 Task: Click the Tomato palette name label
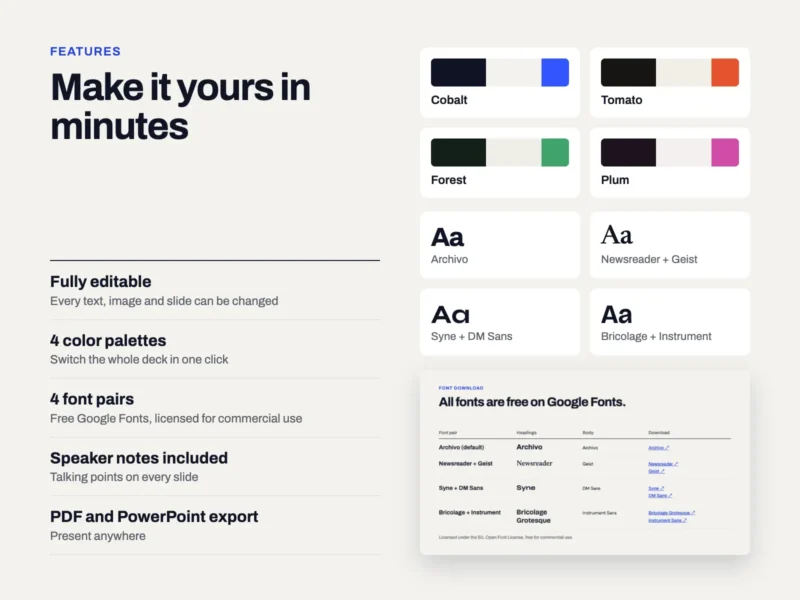pyautogui.click(x=621, y=100)
